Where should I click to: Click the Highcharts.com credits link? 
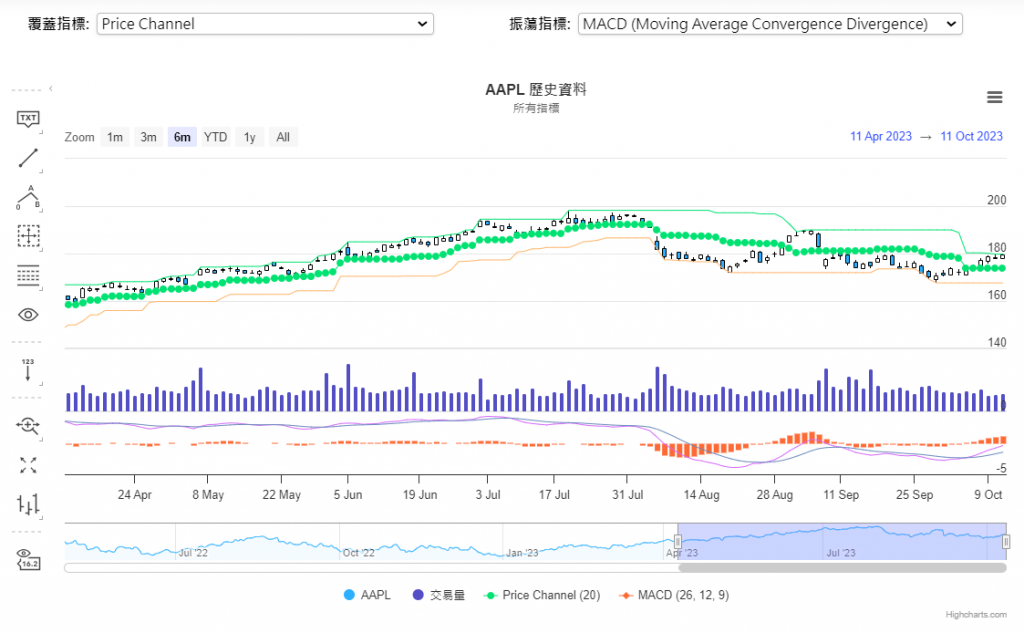(x=976, y=615)
